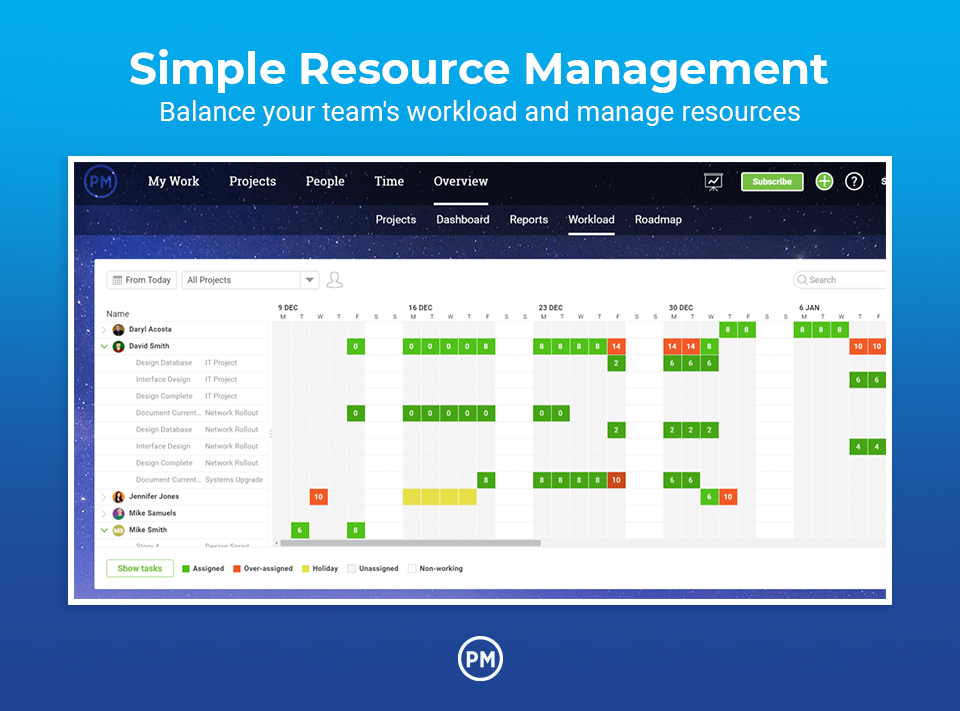
Task: Open the presentation chart icon in top bar
Action: coord(713,181)
